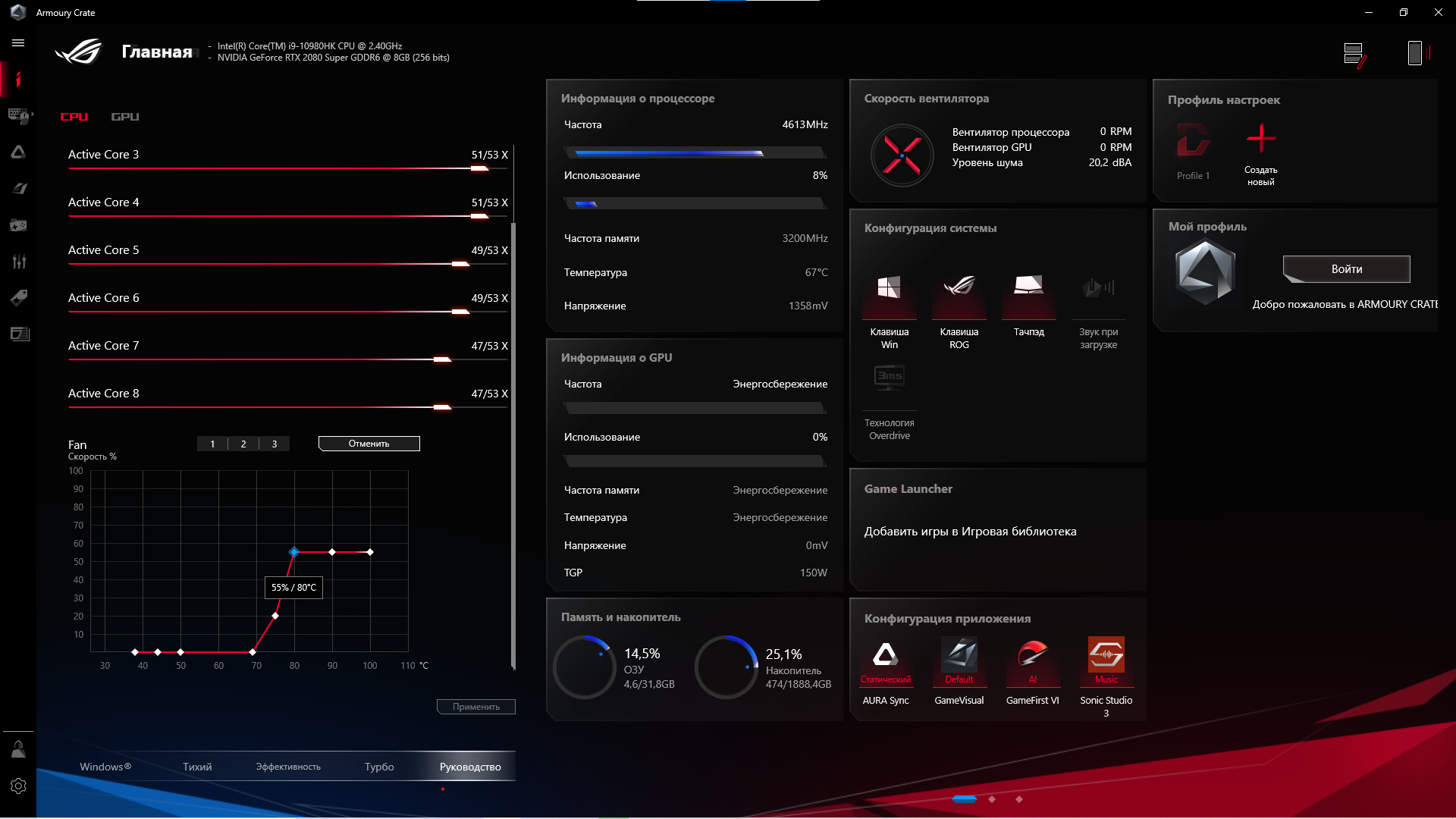
Task: Select Profile 1 icon
Action: 1193,141
